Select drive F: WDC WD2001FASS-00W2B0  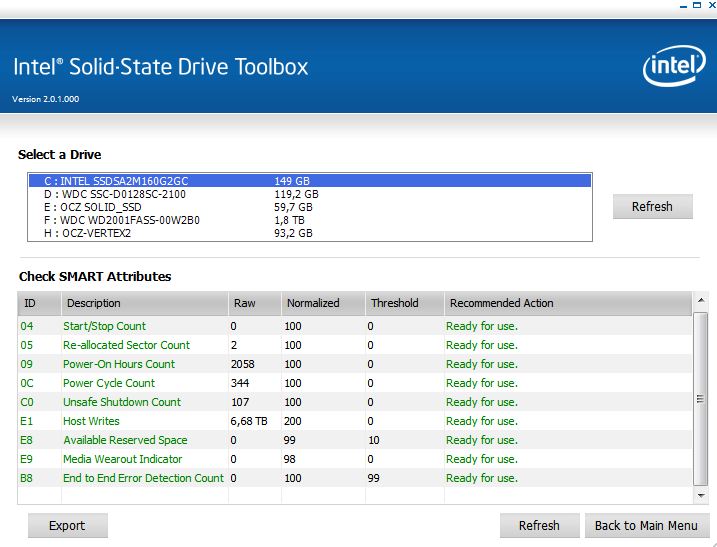click(x=310, y=220)
